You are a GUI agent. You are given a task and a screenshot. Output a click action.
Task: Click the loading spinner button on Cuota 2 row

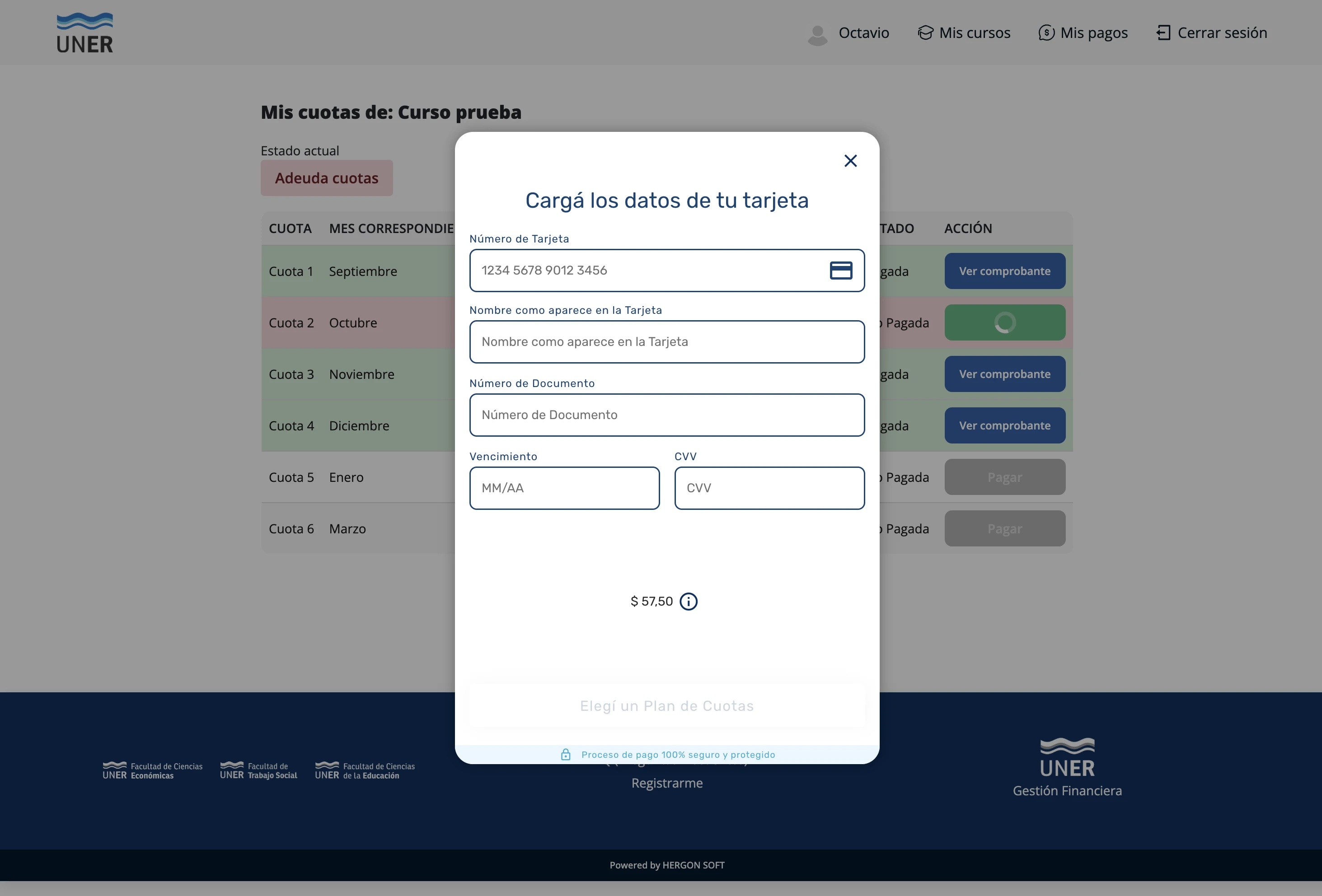pos(1004,322)
